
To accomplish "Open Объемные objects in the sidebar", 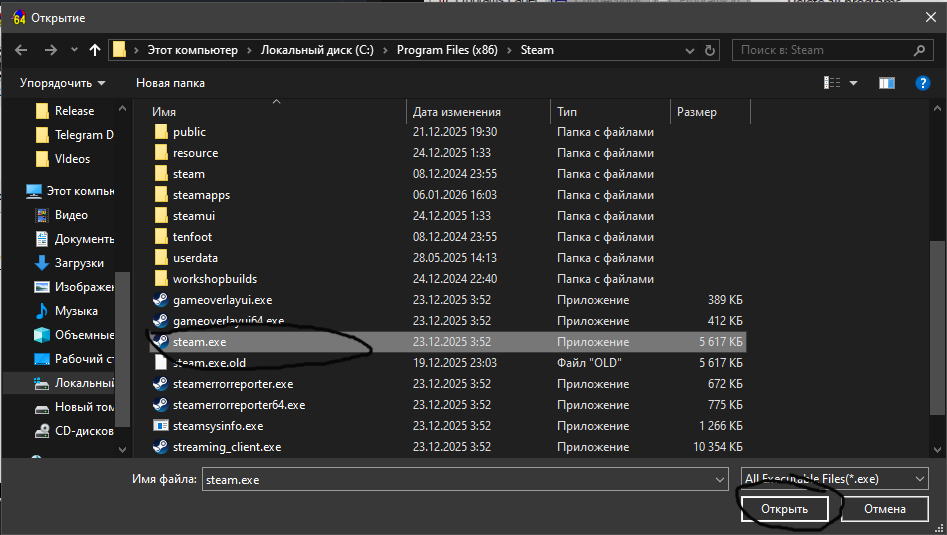I will click(x=74, y=335).
